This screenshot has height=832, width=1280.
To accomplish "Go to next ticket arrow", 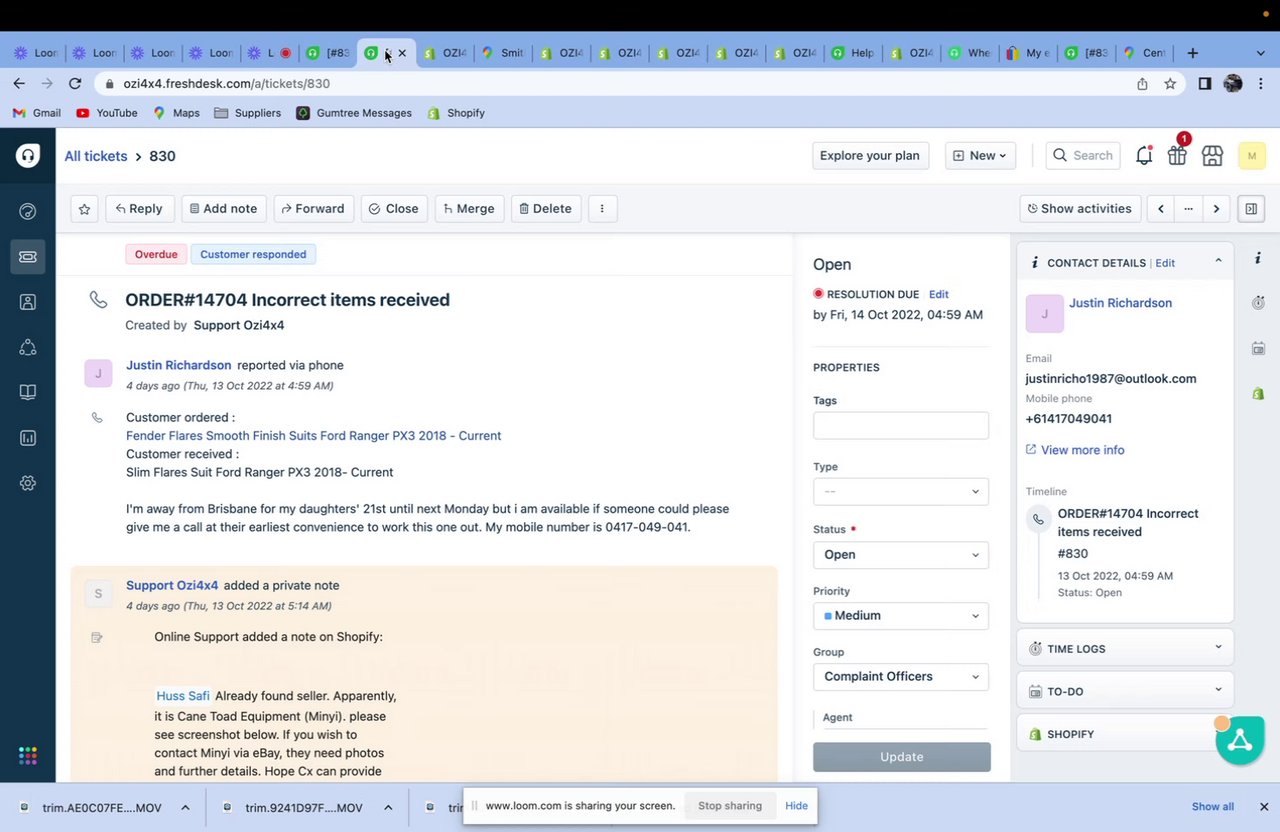I will click(1216, 208).
